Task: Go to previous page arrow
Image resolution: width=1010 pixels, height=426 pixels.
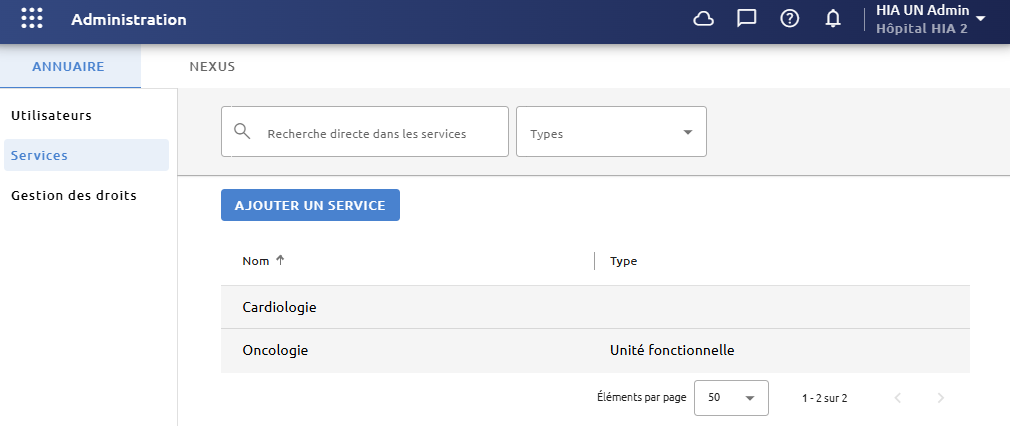Action: pyautogui.click(x=898, y=398)
